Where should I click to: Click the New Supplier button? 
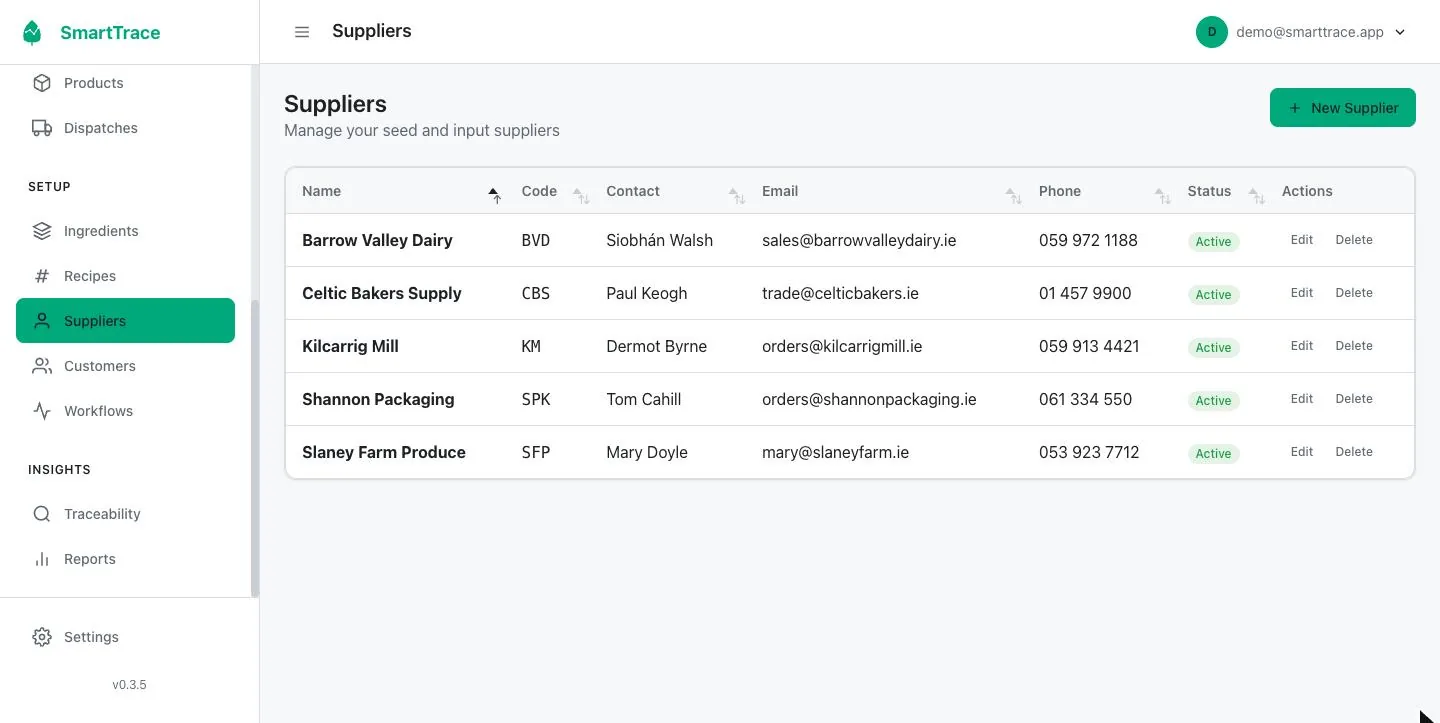pyautogui.click(x=1343, y=108)
